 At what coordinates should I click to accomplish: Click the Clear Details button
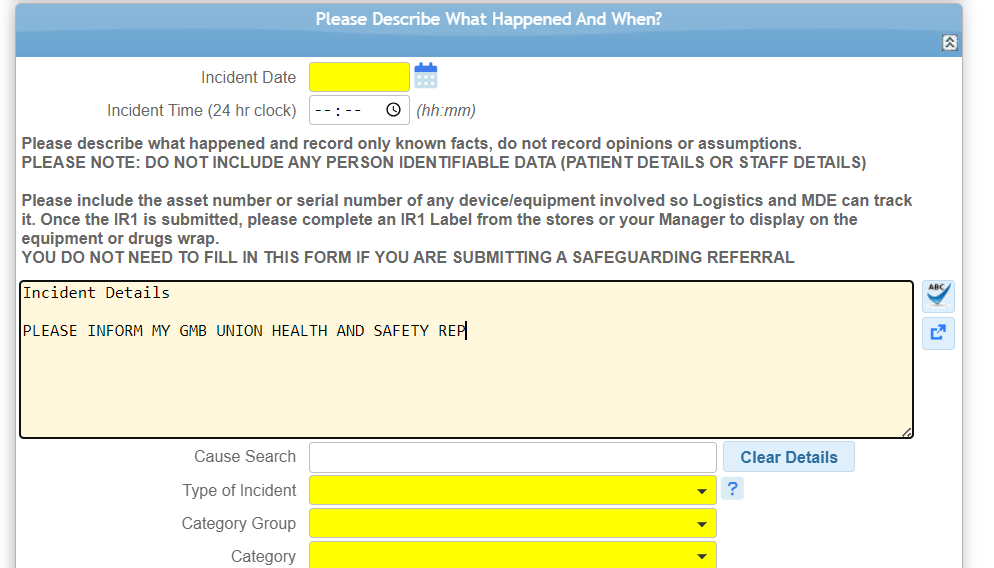point(789,457)
